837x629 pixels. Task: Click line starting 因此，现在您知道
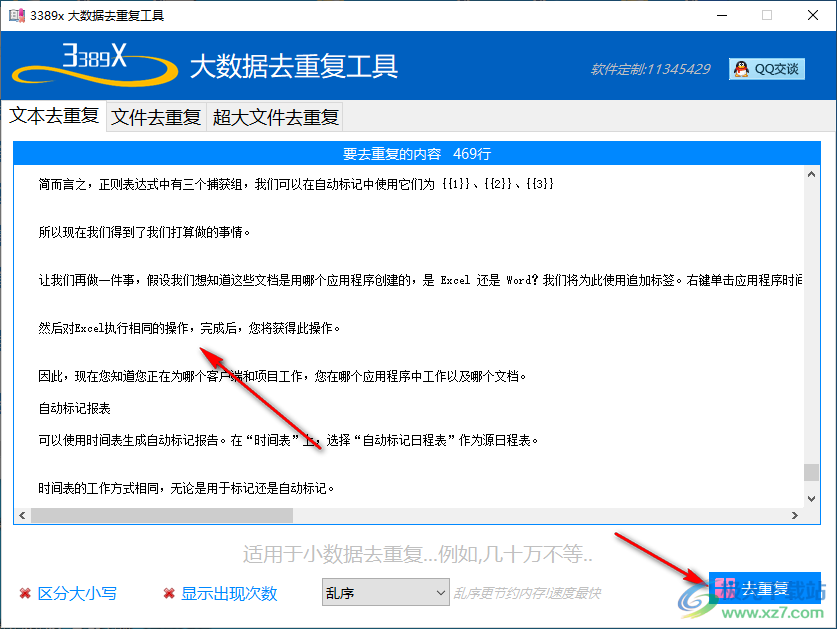(x=282, y=376)
